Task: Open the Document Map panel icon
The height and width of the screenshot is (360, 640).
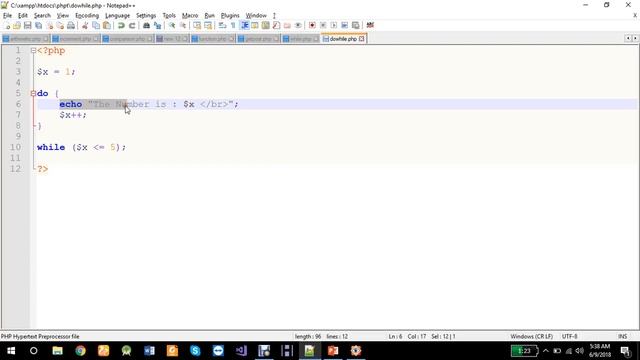Action: click(266, 25)
